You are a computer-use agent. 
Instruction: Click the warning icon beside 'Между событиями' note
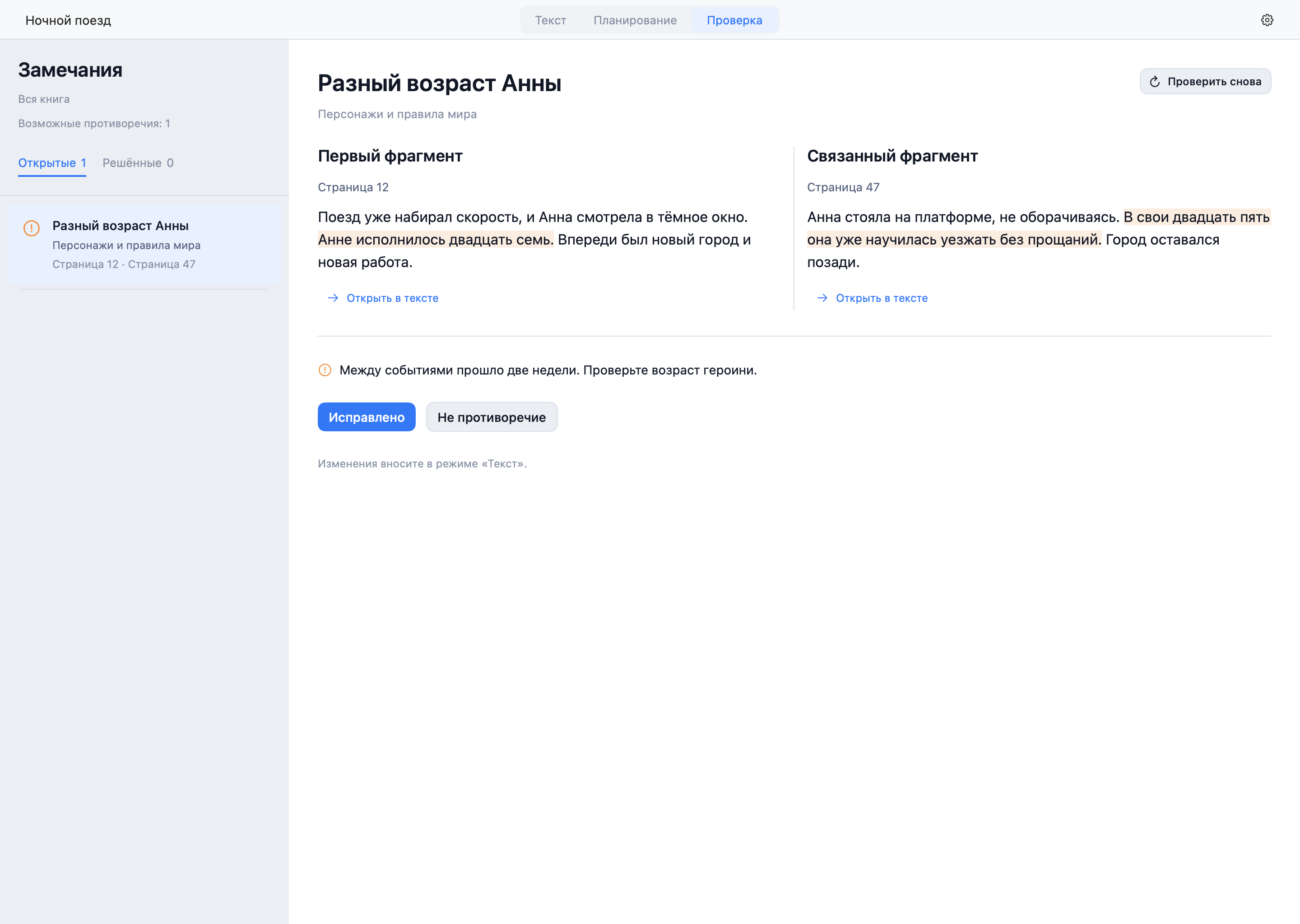[325, 370]
